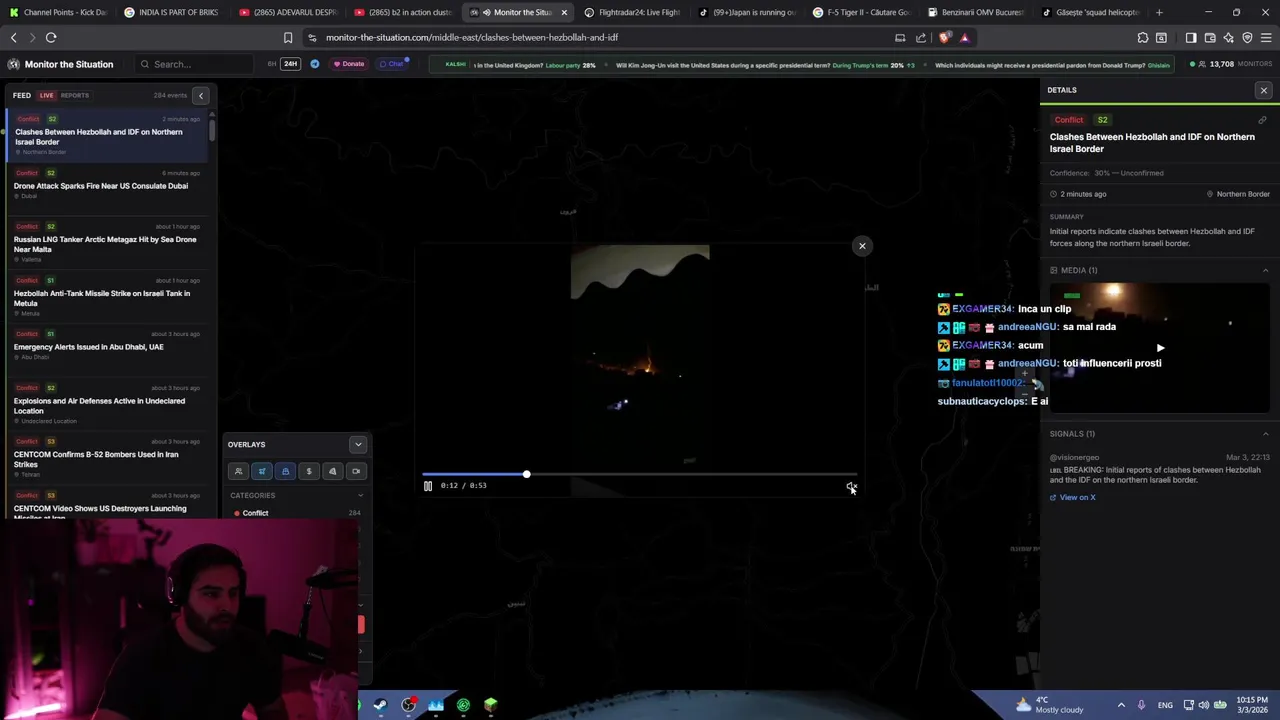Screen dimensions: 1280x720
Task: Open the Brave VPN shield icon
Action: click(x=1247, y=37)
